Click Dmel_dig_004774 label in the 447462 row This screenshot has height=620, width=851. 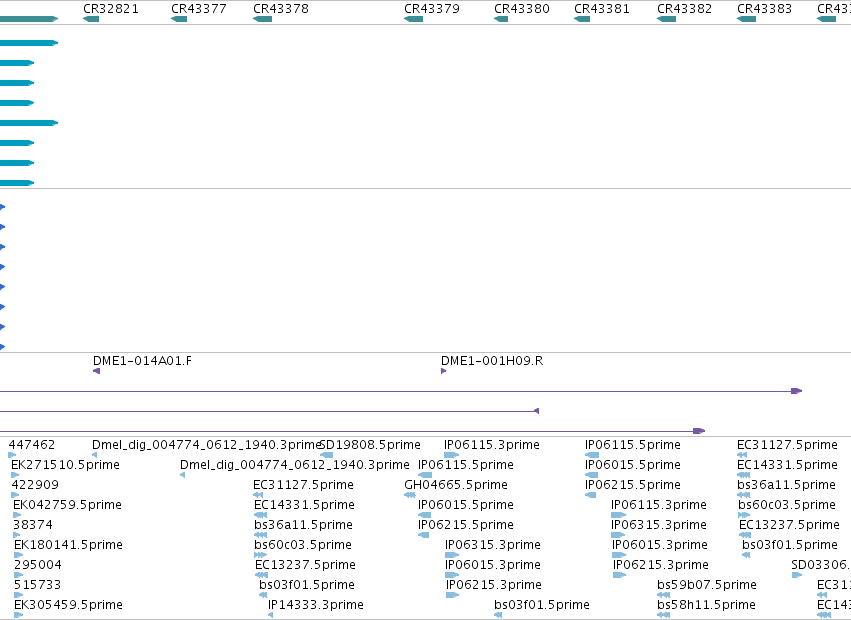click(207, 445)
